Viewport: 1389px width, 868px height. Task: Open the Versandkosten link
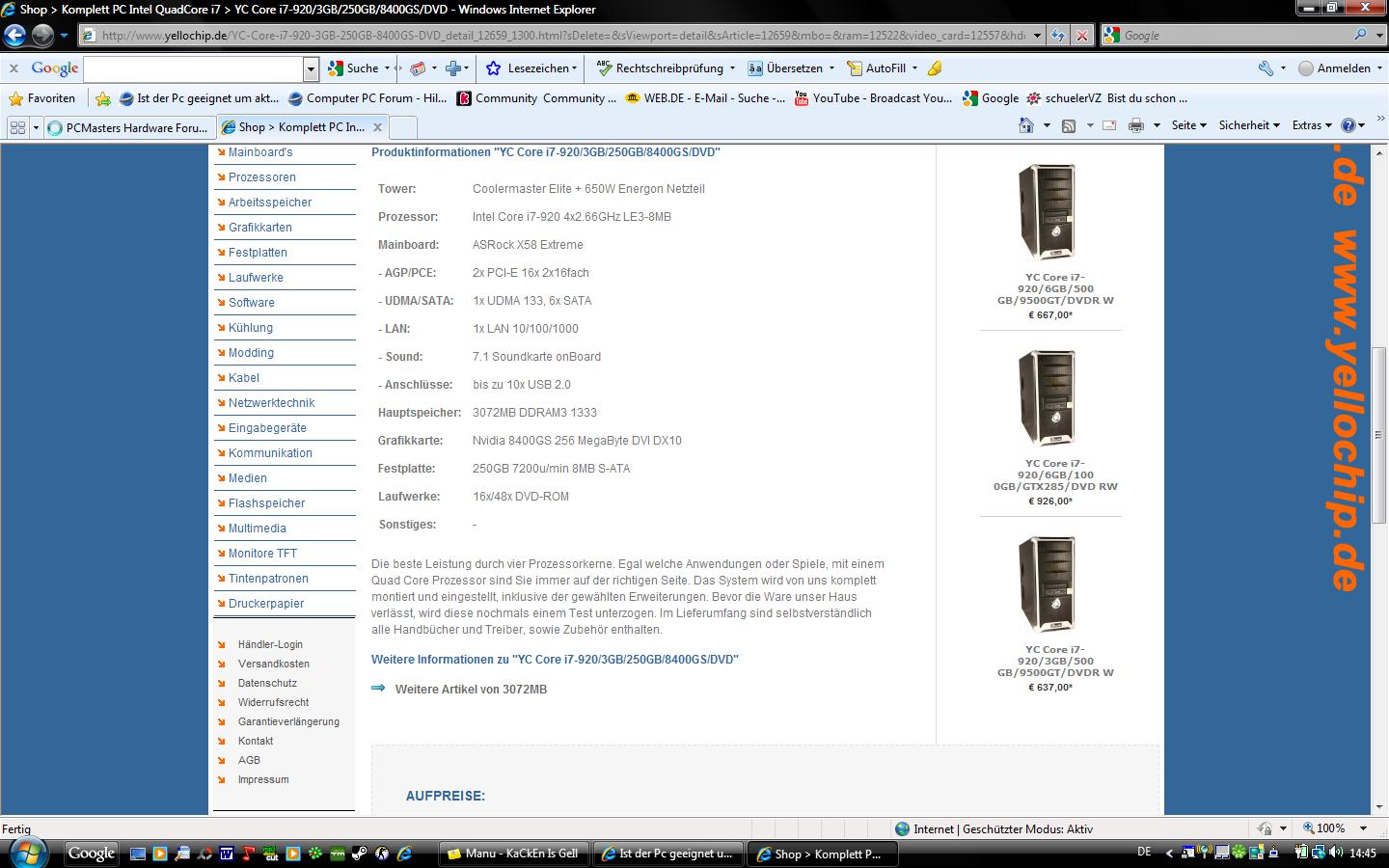274,664
